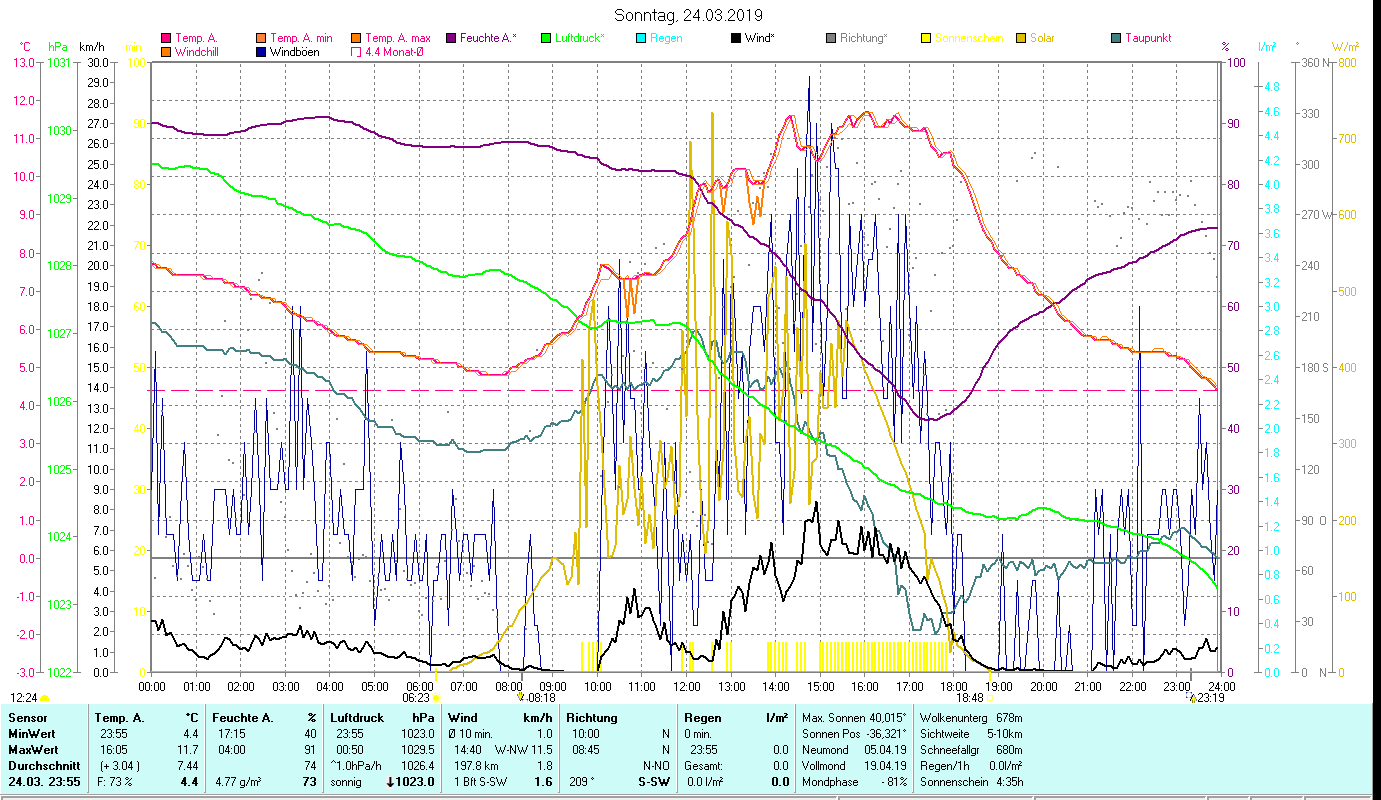Click the 'Wolkenunterg 678m' entry
This screenshot has height=800, width=1381.
[x=971, y=718]
